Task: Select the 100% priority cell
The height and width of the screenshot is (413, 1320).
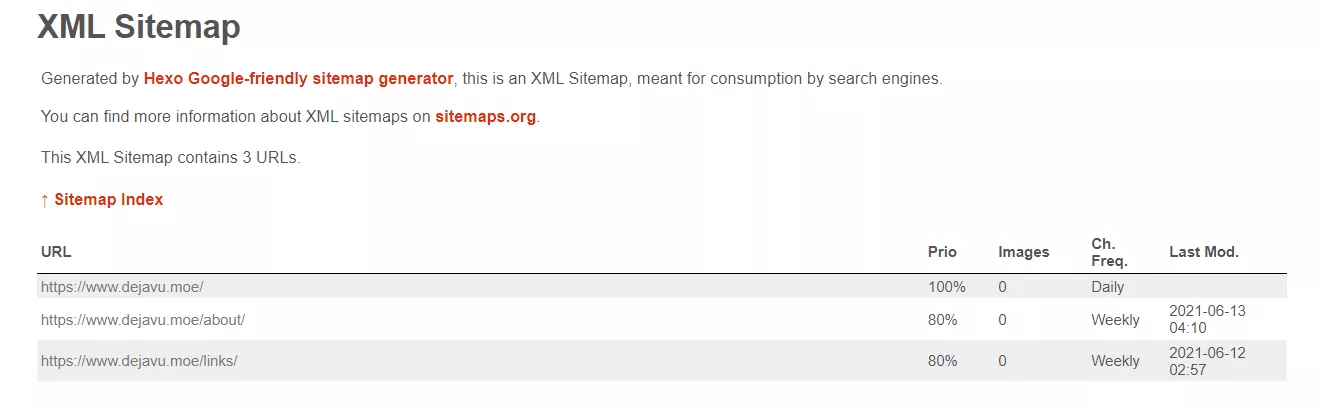Action: (946, 287)
